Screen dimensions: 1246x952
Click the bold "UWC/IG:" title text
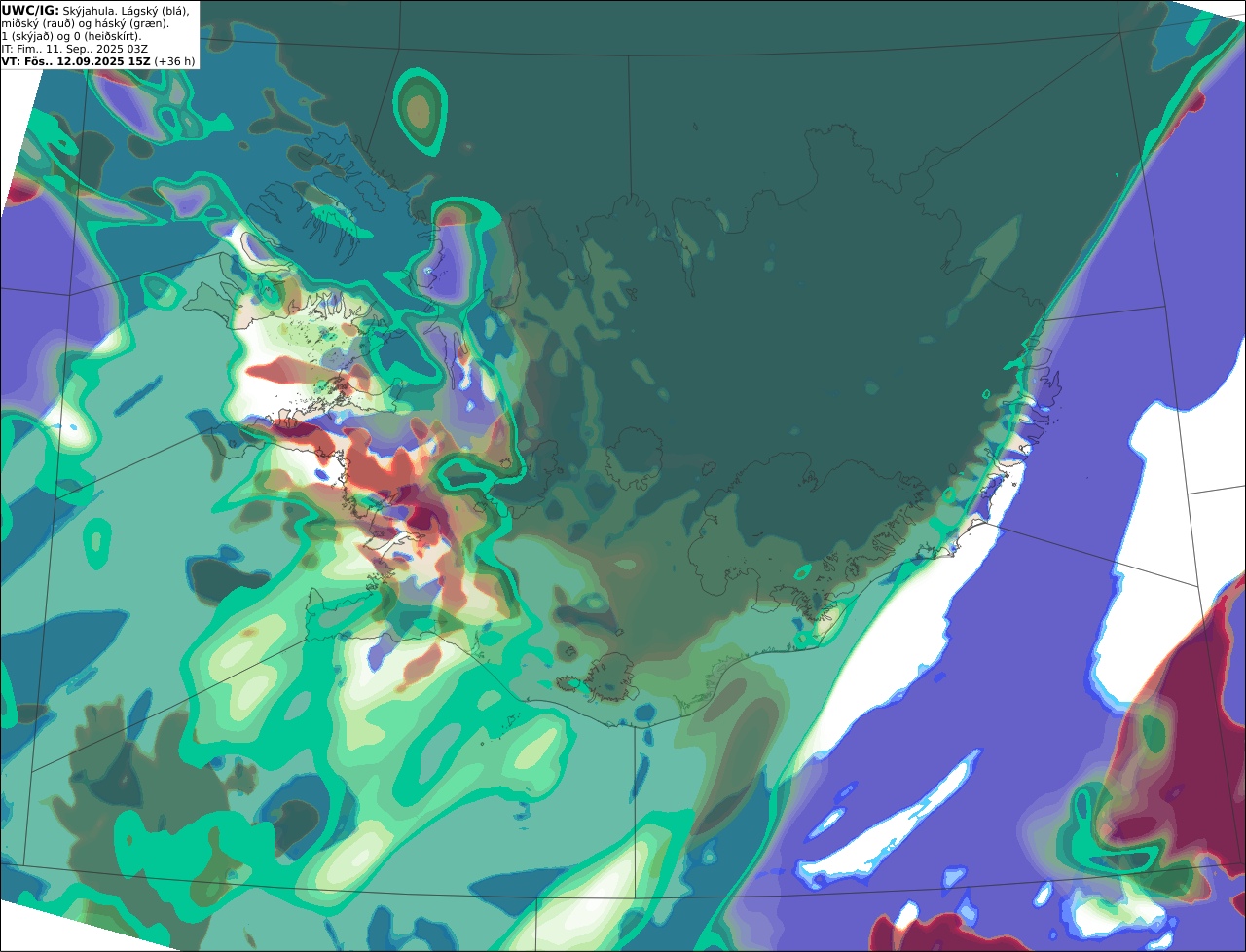30,11
